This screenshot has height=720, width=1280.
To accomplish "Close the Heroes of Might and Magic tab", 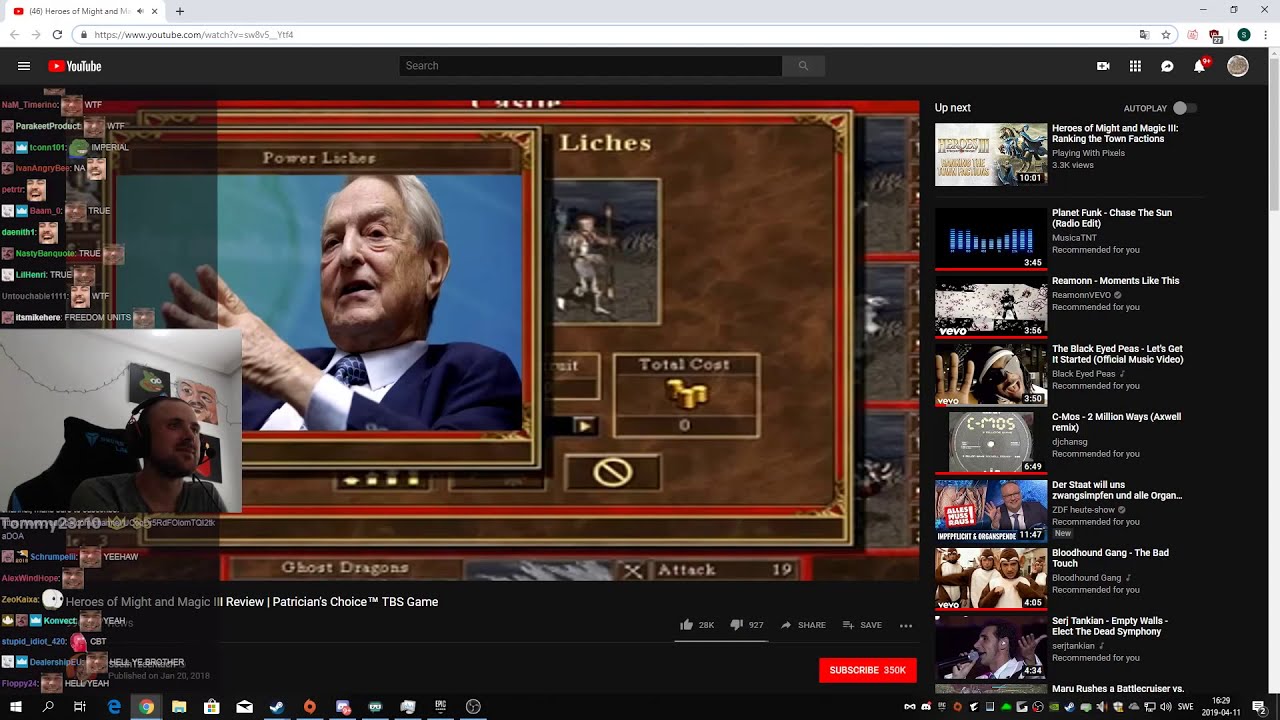I will [155, 12].
